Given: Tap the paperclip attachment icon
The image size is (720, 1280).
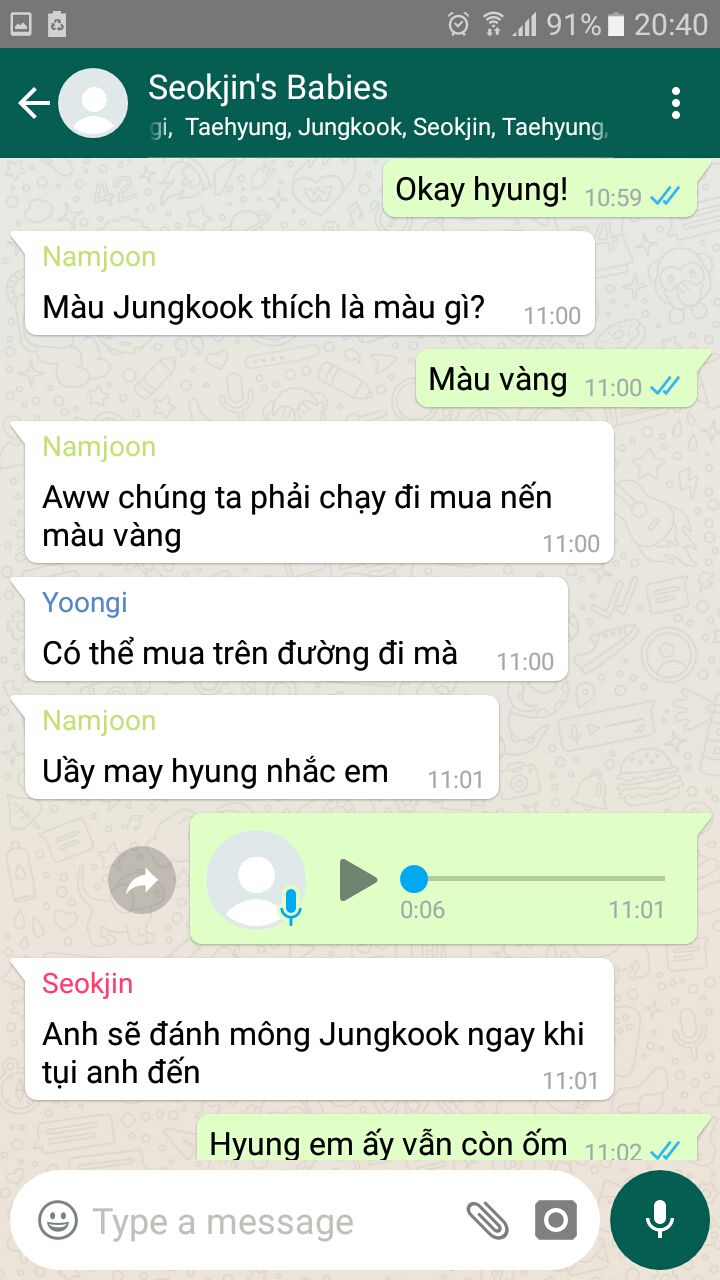Looking at the screenshot, I should [x=487, y=1220].
